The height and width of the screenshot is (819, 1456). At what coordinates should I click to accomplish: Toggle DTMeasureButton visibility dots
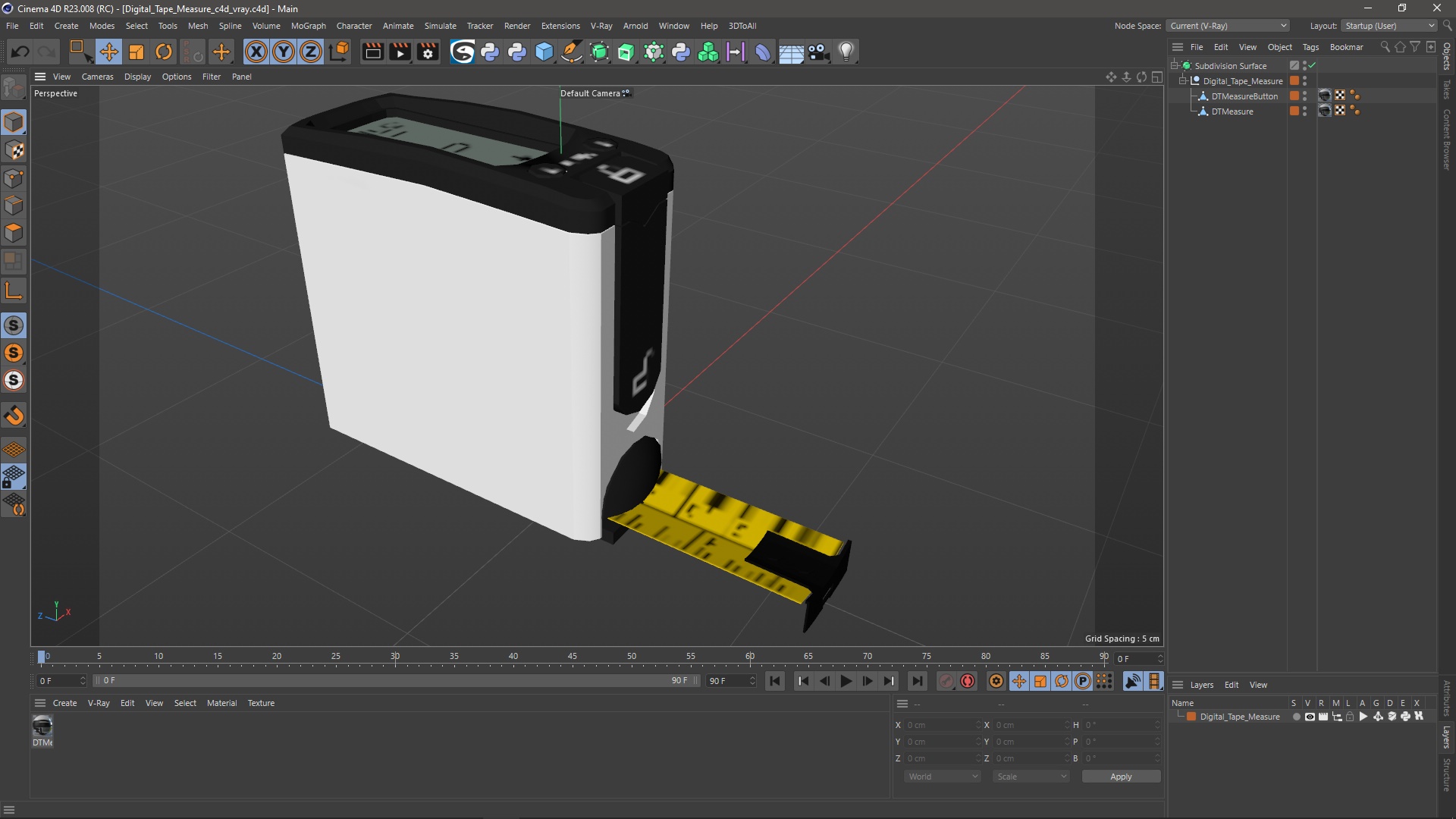(1304, 96)
